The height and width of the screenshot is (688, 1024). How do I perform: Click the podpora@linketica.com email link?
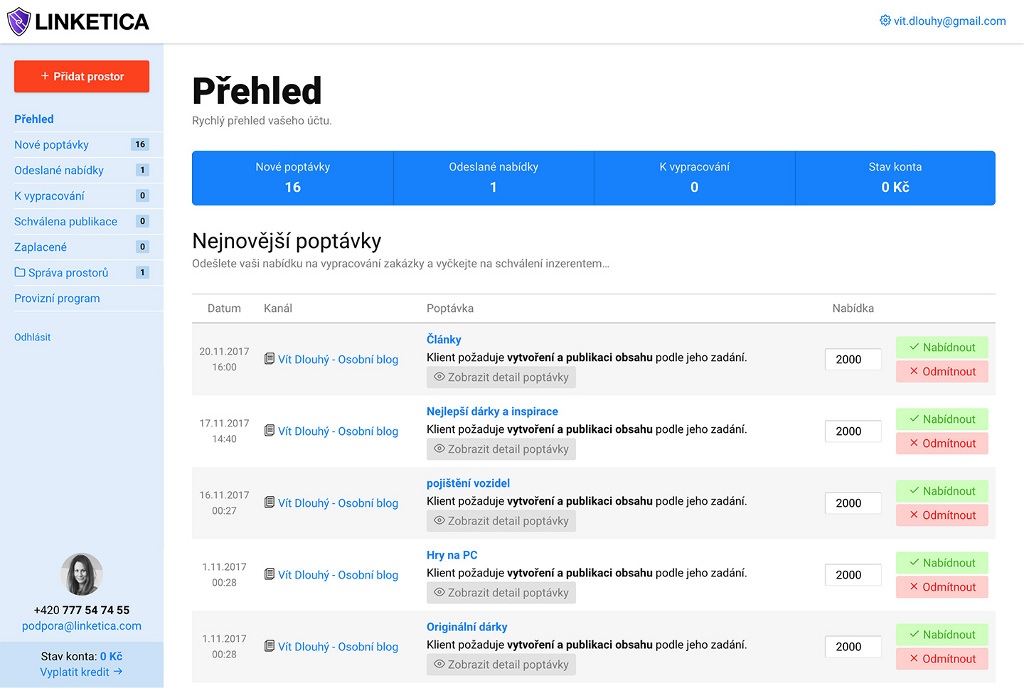(82, 625)
